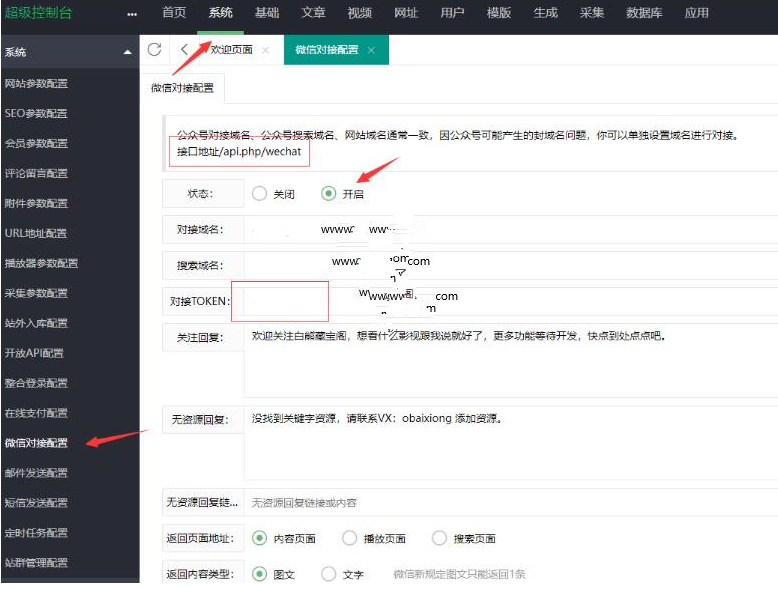This screenshot has height=589, width=778.
Task: Open 在线支付配置 in sidebar
Action: [x=36, y=413]
